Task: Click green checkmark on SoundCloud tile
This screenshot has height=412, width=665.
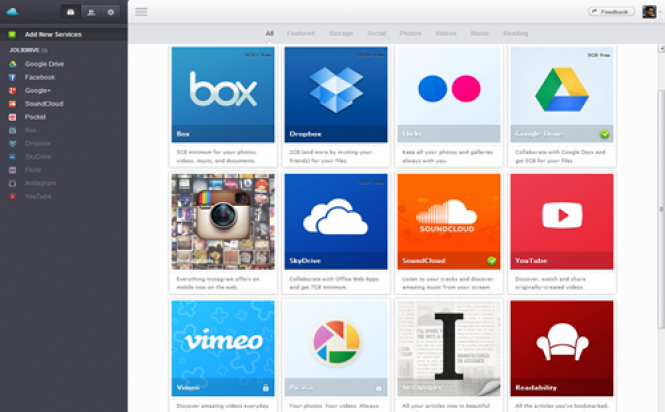Action: 492,261
